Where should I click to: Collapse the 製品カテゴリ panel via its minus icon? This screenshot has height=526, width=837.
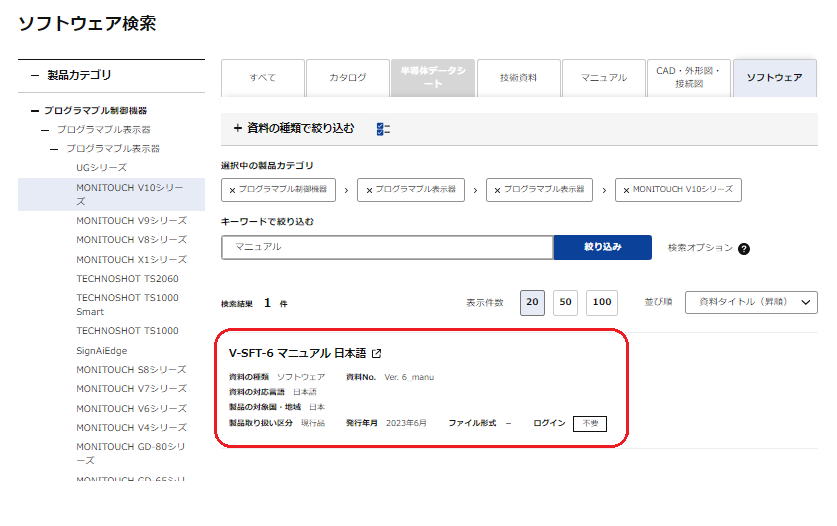tap(35, 75)
